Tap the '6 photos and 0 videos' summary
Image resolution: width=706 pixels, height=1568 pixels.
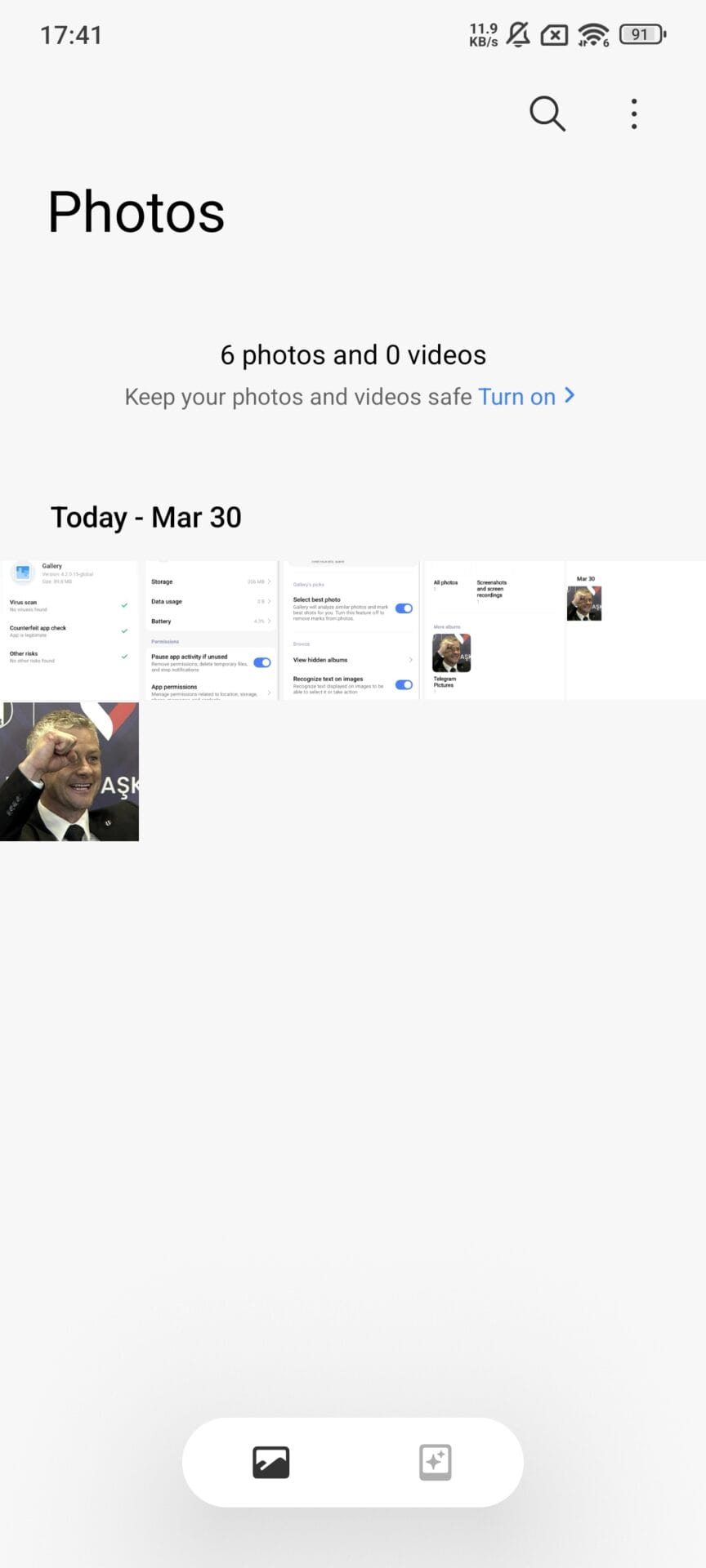pyautogui.click(x=353, y=355)
